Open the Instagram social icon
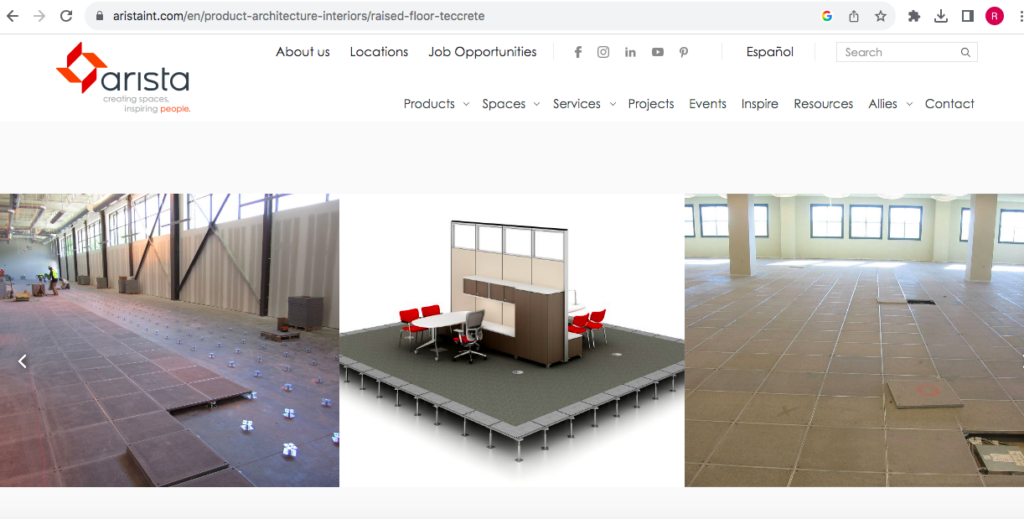Image resolution: width=1024 pixels, height=519 pixels. 603,52
